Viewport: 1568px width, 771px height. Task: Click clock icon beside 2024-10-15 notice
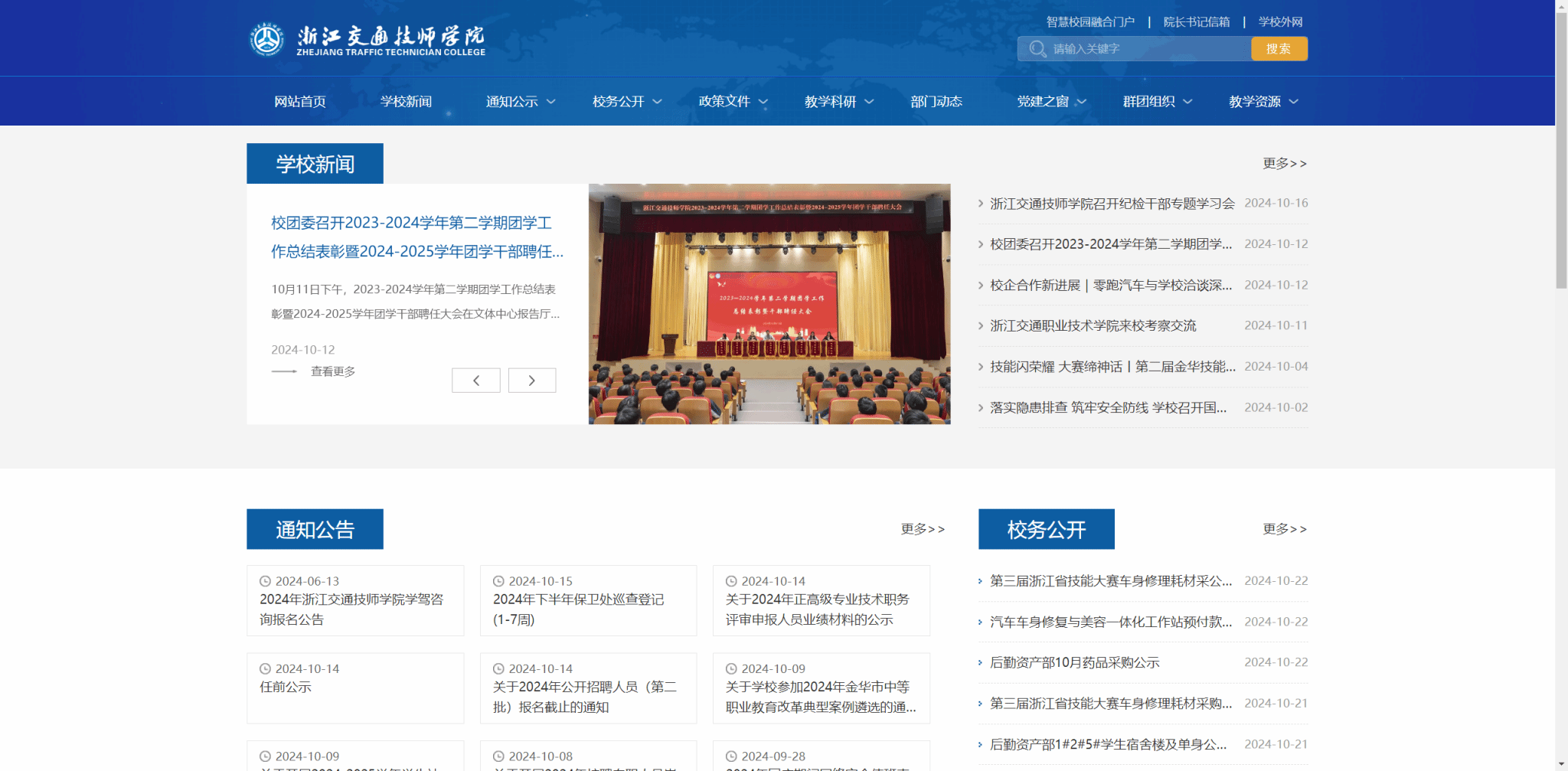(x=498, y=581)
